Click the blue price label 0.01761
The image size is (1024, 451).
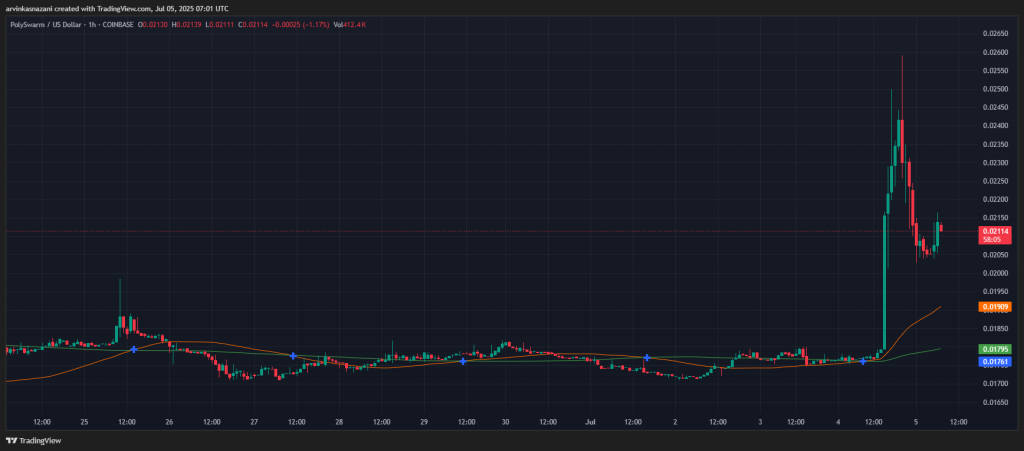click(x=995, y=361)
